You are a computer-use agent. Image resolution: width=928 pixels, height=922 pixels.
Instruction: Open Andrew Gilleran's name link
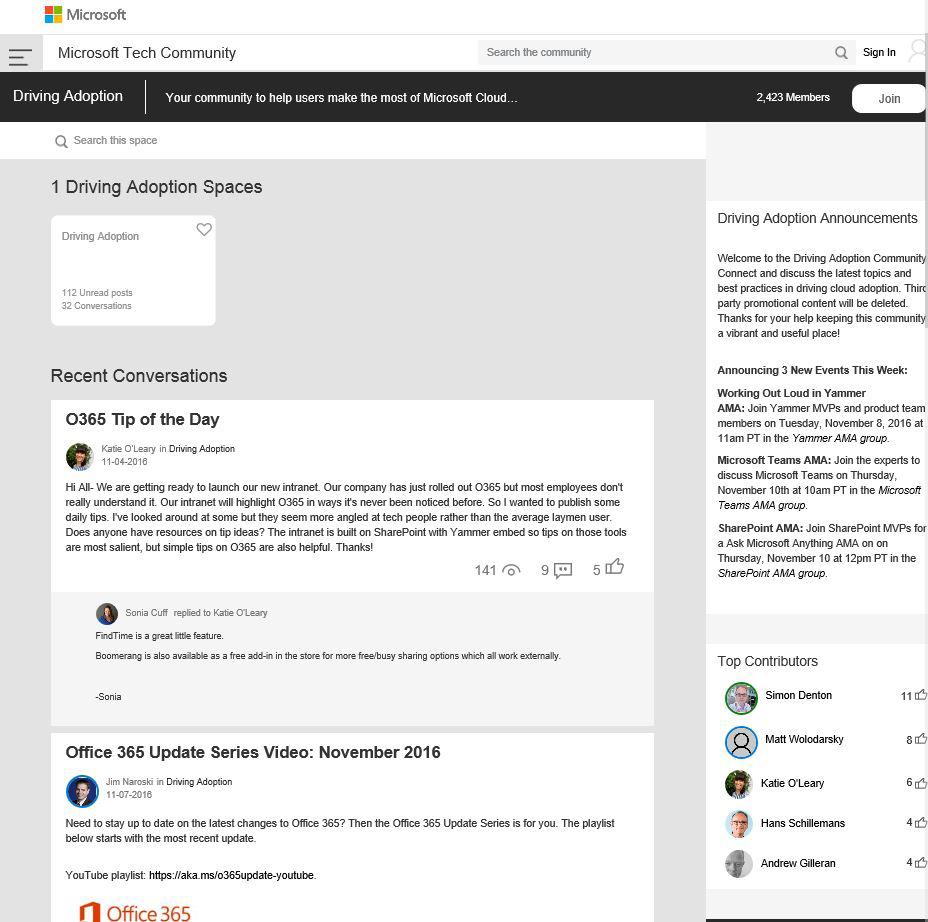[798, 863]
